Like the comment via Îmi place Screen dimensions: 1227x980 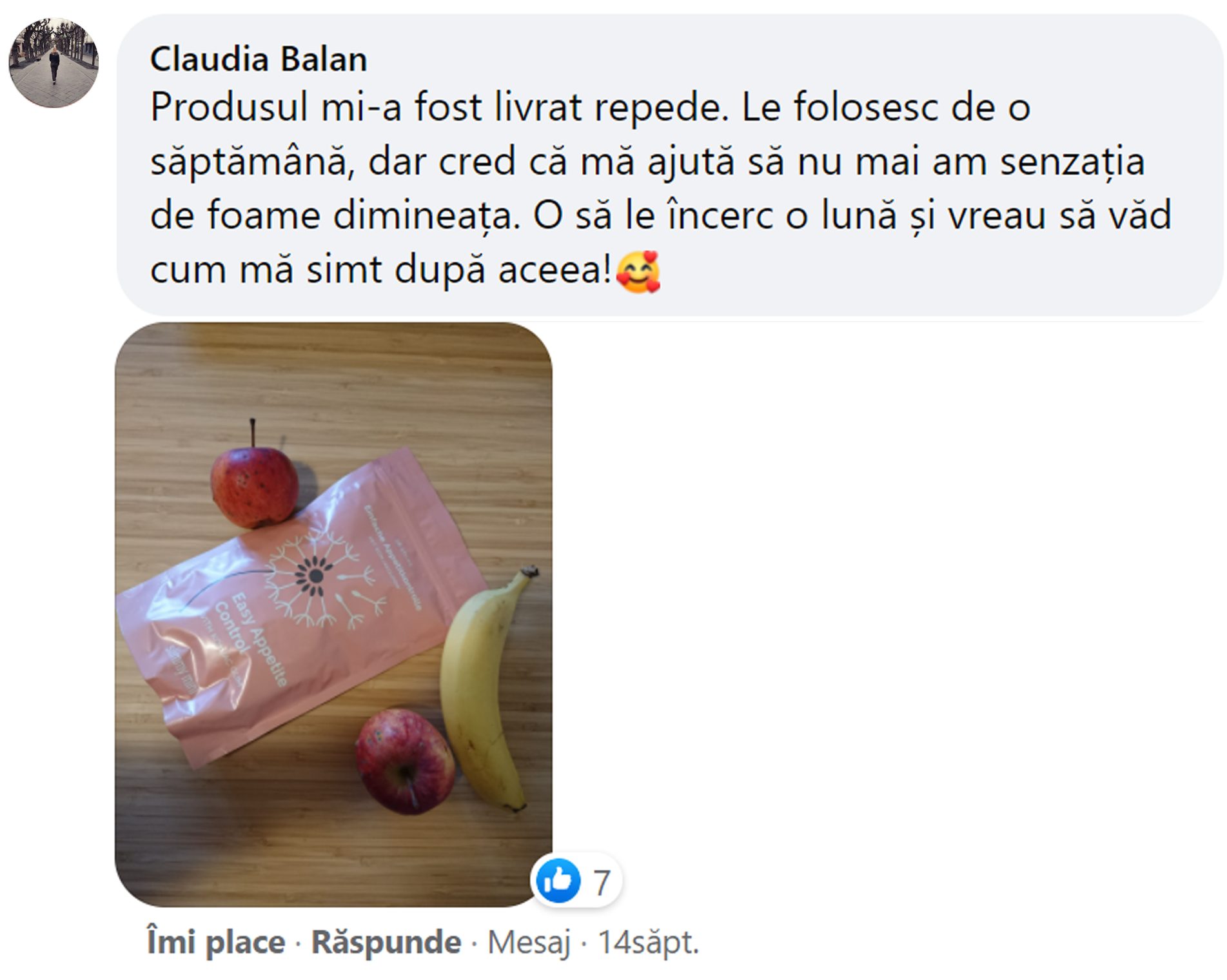pyautogui.click(x=216, y=942)
